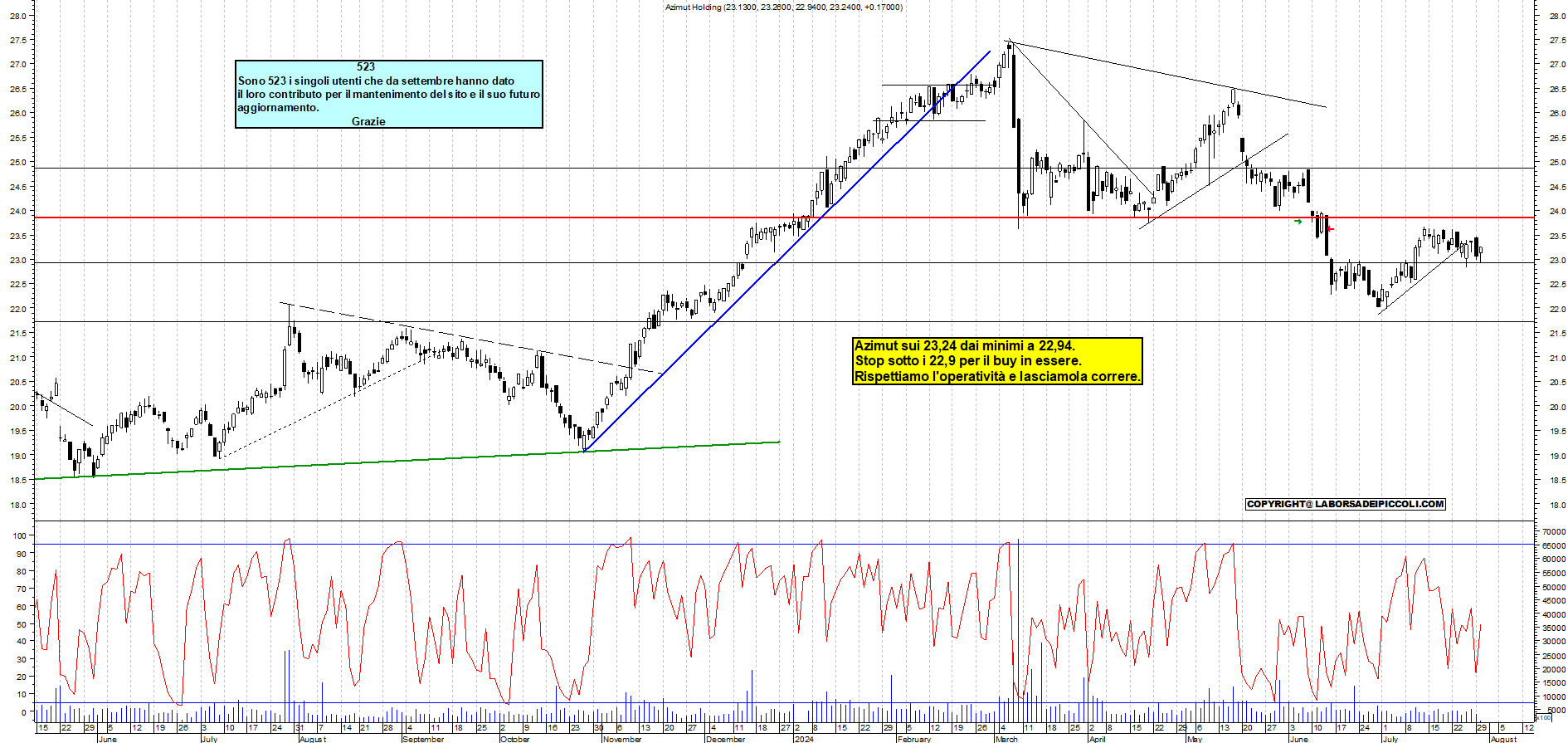Click the 35000 volume scale label
Viewport: 1568px width, 743px height.
[x=1554, y=628]
